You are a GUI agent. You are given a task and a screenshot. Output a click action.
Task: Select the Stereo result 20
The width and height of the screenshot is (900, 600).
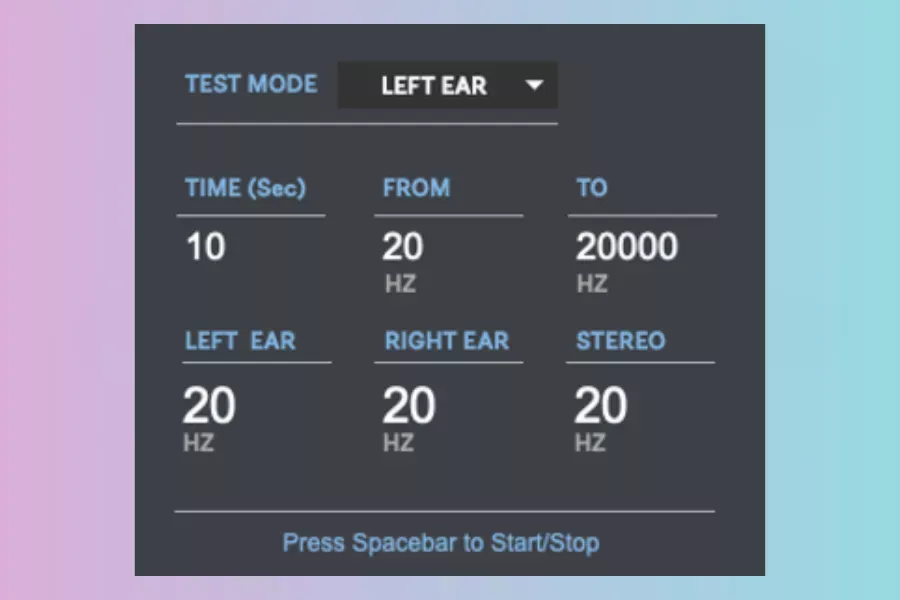[601, 405]
